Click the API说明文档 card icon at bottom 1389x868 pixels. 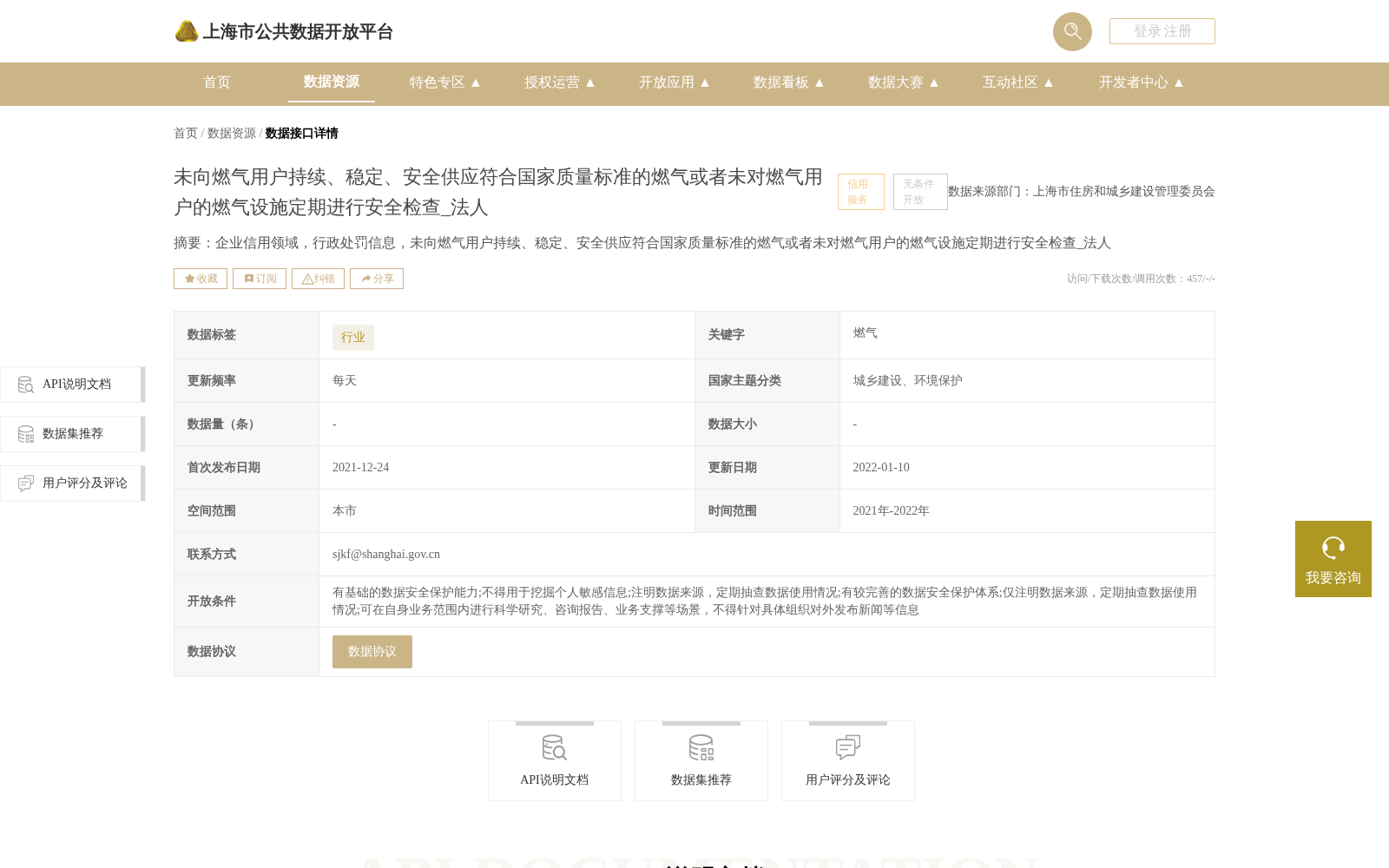(x=555, y=747)
